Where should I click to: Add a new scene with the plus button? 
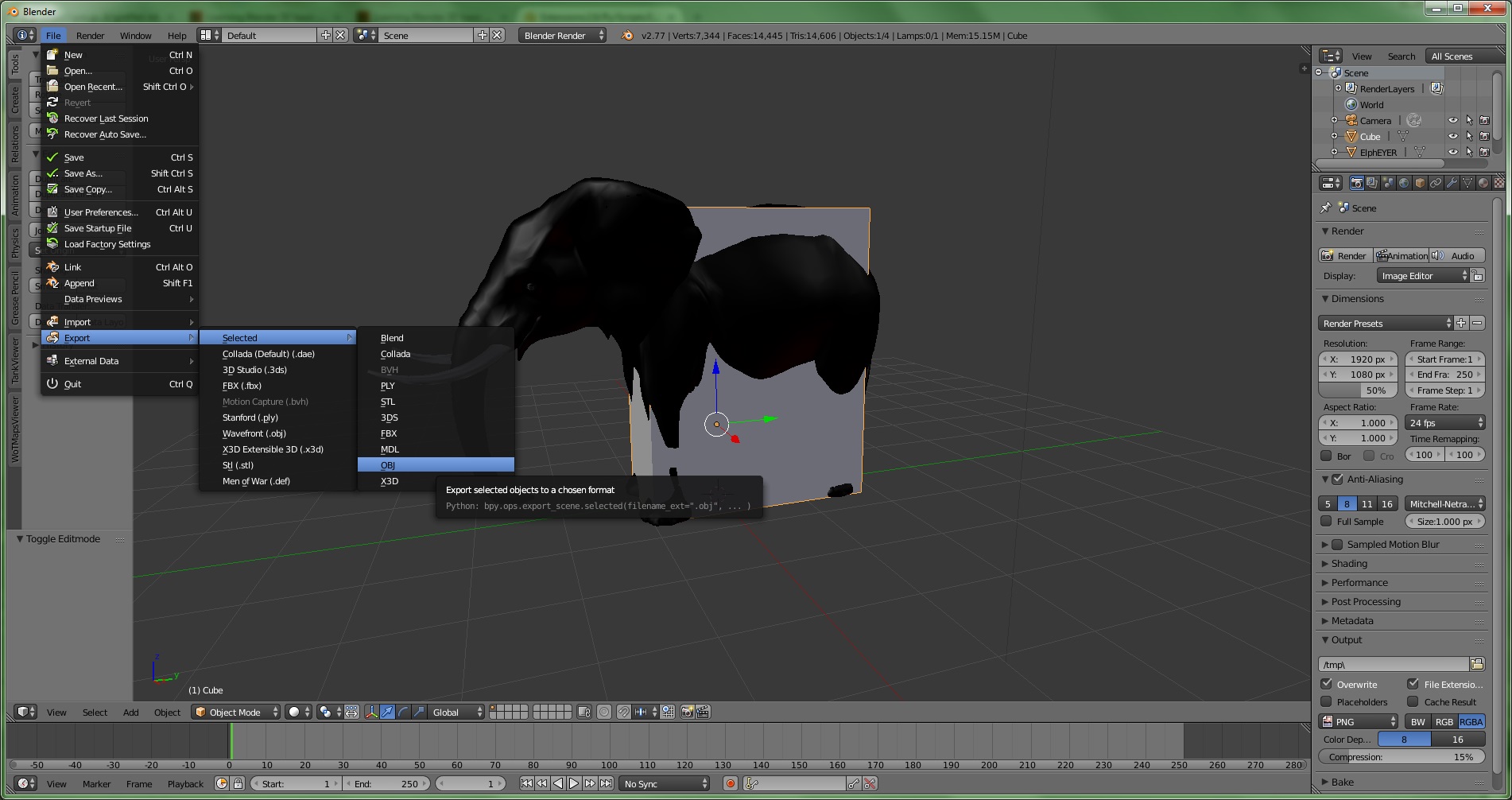(482, 35)
